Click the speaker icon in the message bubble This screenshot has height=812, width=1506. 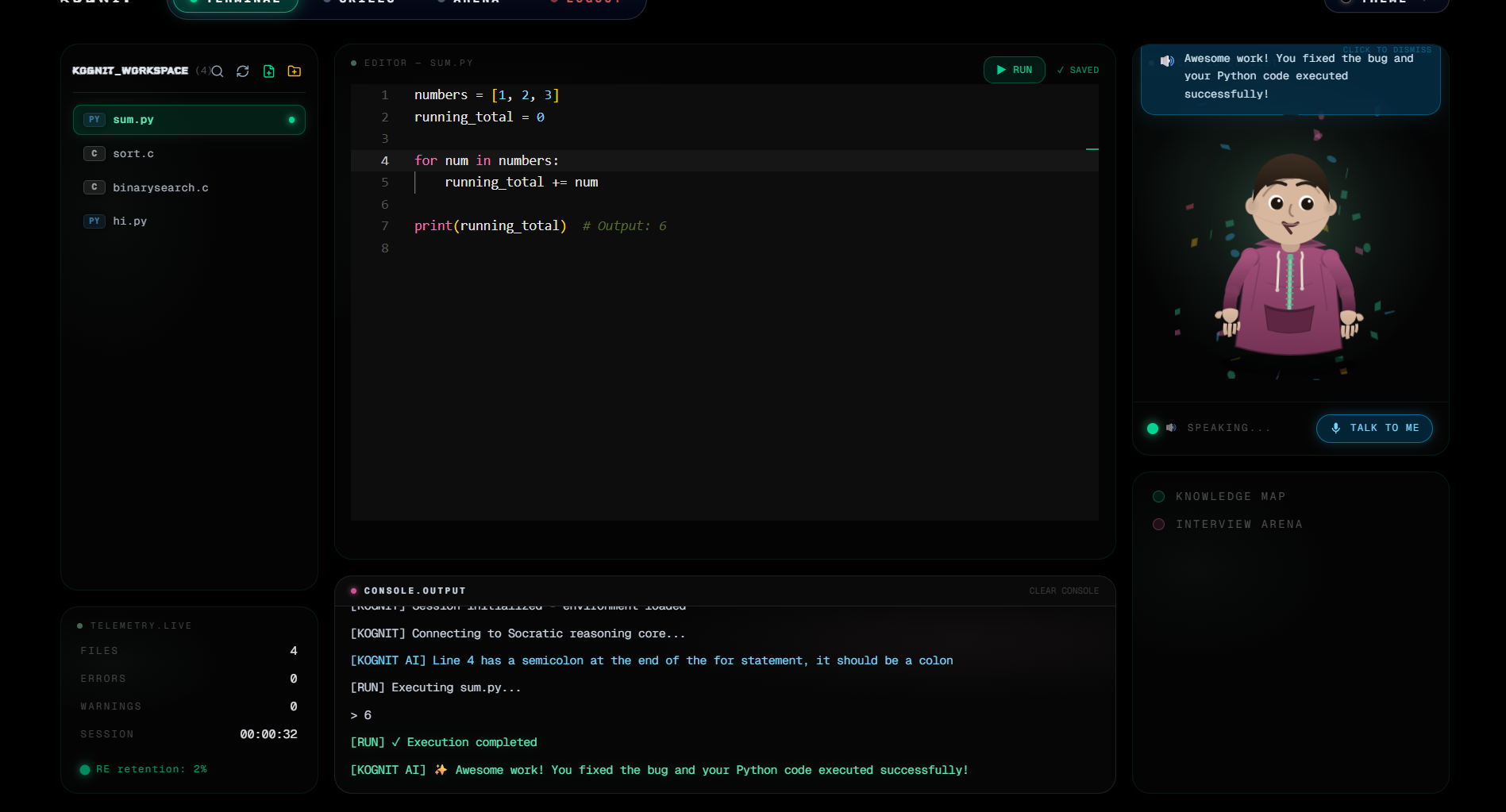pyautogui.click(x=1167, y=61)
